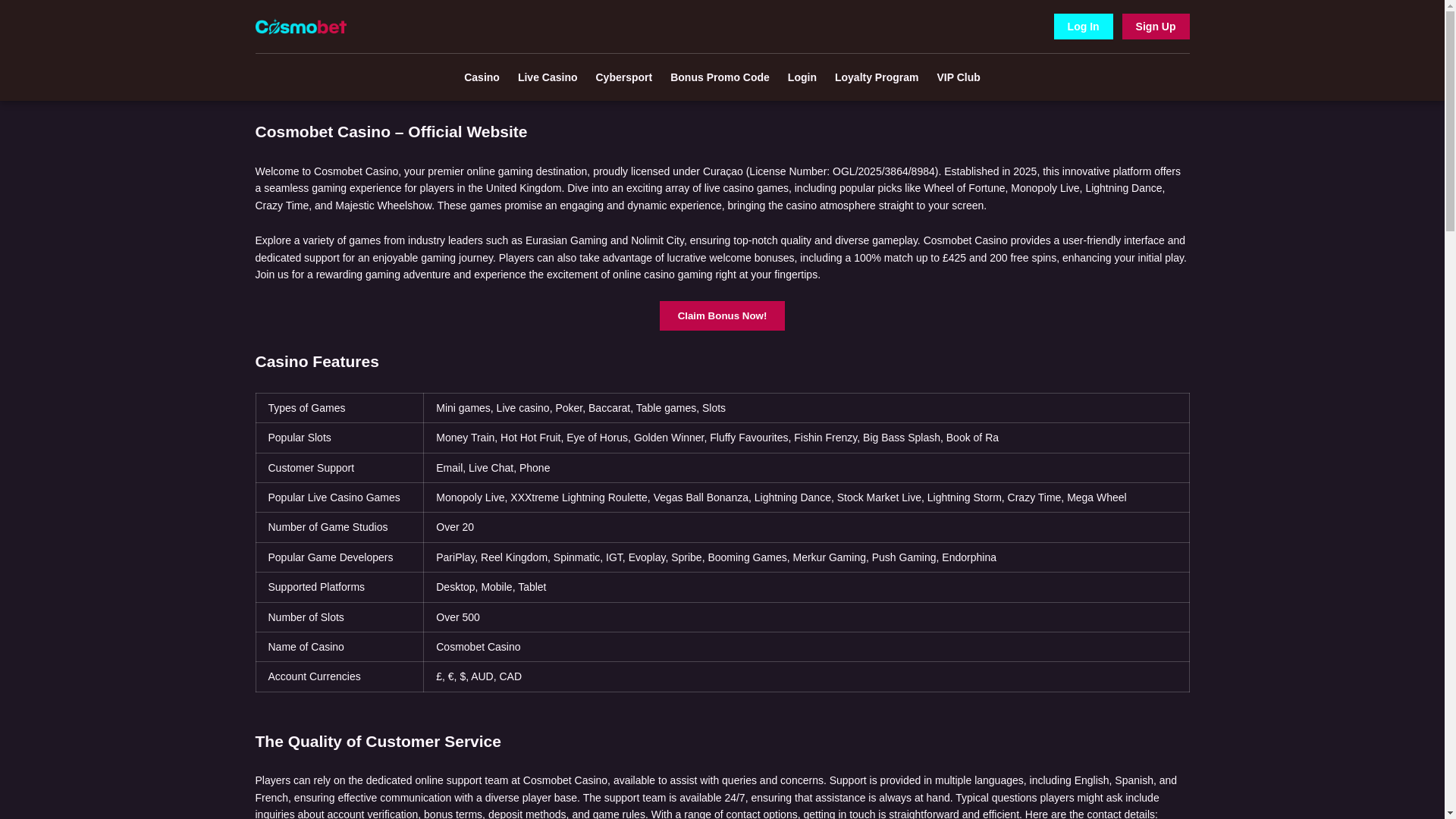Click the 'Over 20' value cell
The width and height of the screenshot is (1456, 819).
806,527
